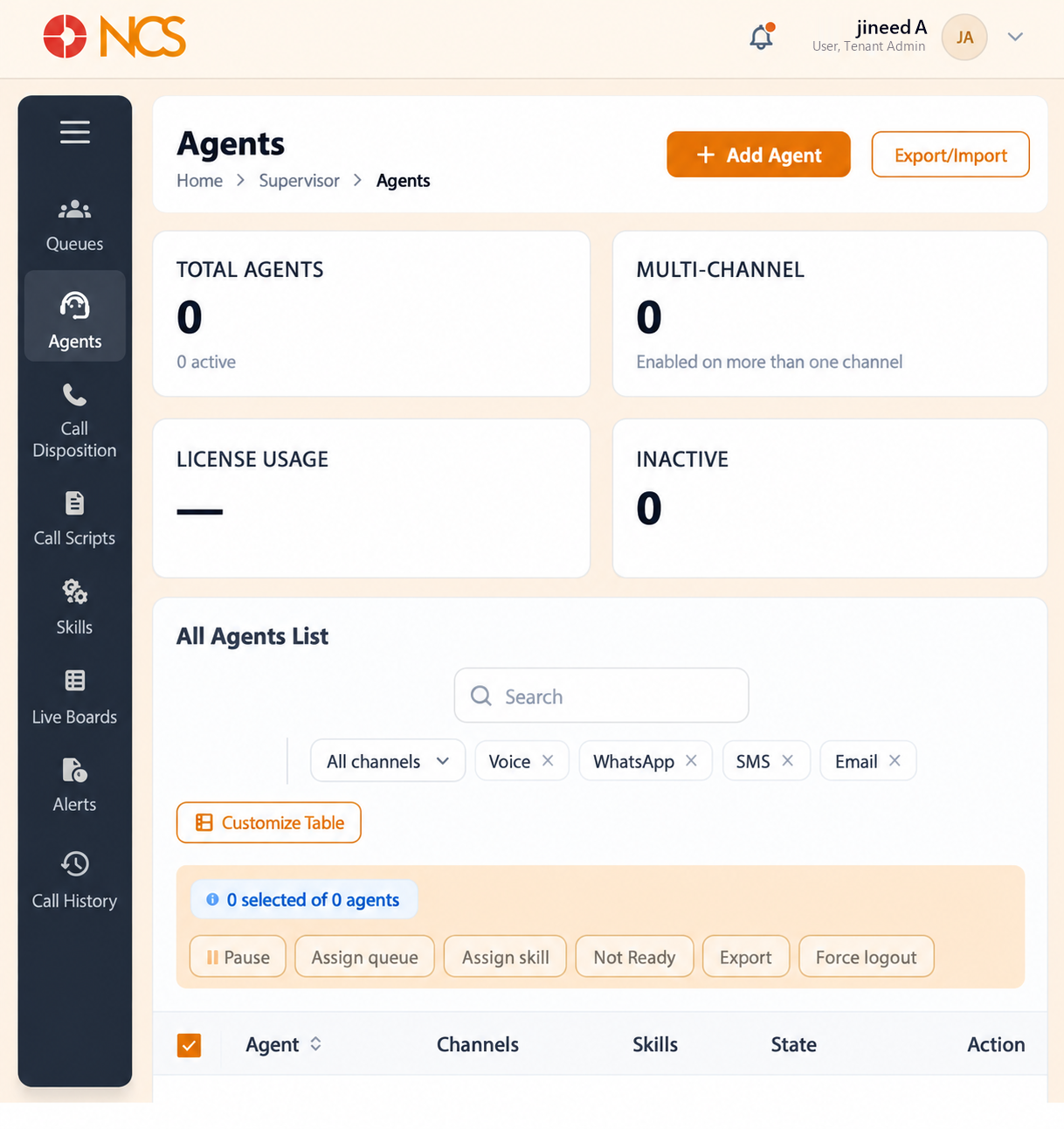Click the Add Agent button
Screen dimensions: 1064x1129
[x=758, y=155]
